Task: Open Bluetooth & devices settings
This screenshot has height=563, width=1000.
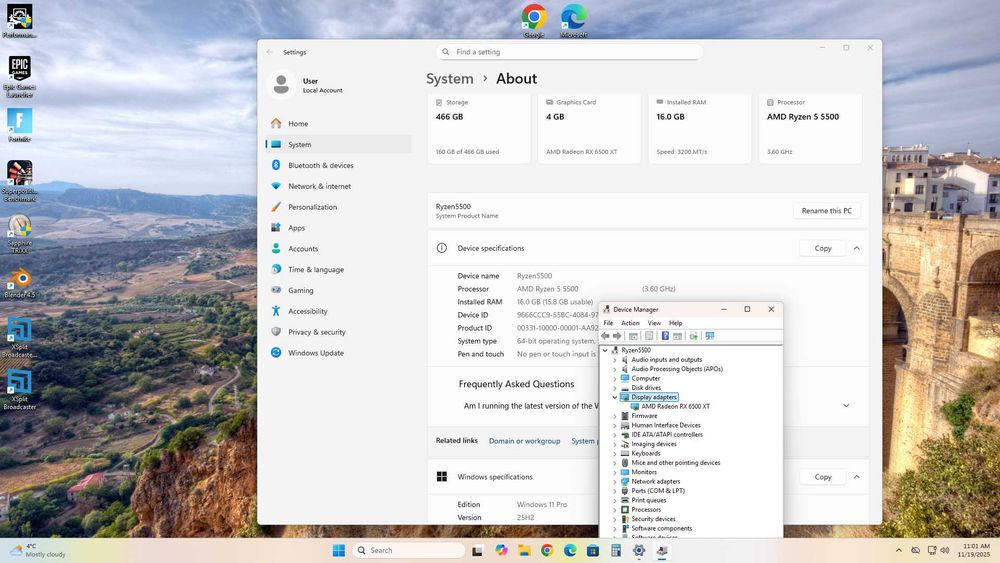Action: (x=320, y=165)
